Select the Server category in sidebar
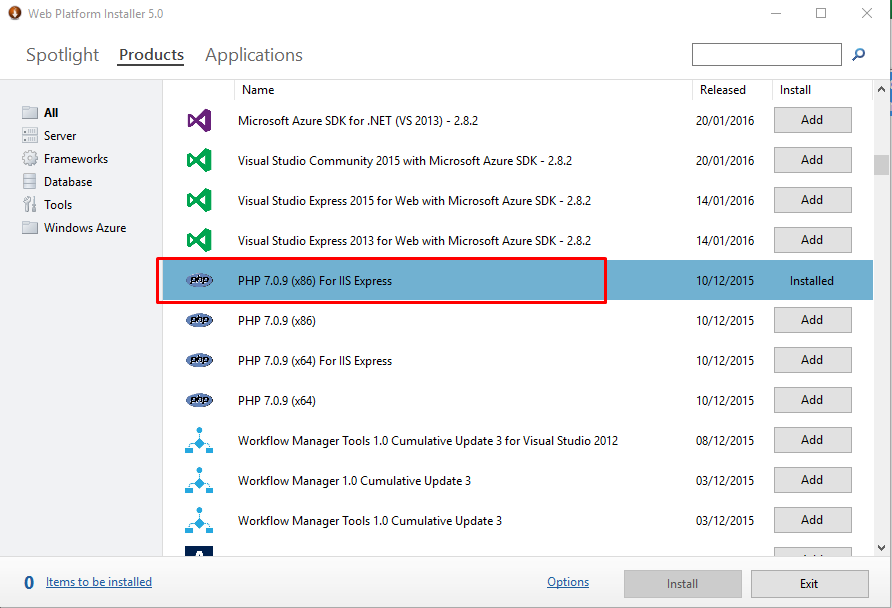 pos(60,136)
